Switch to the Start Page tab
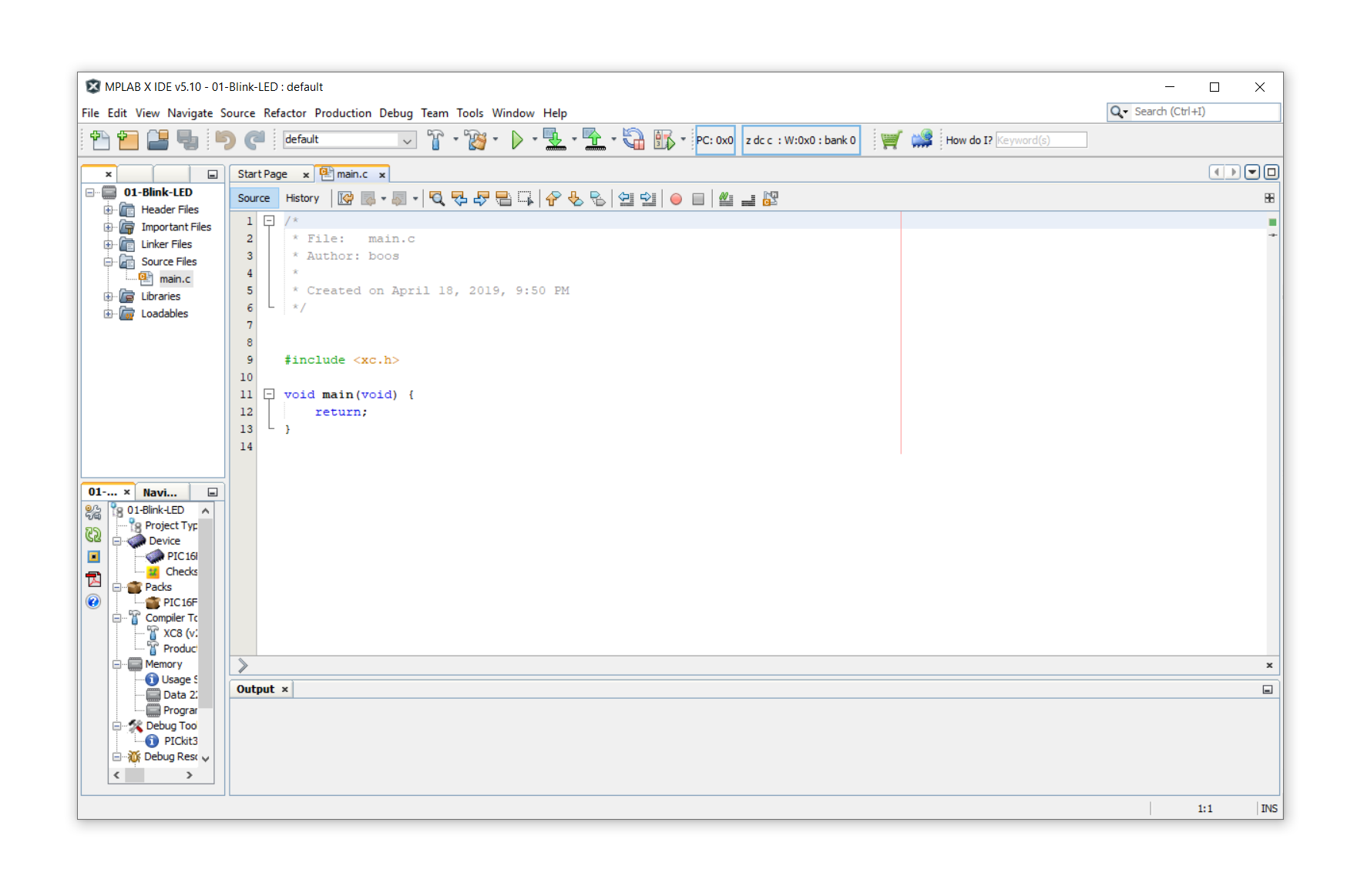Screen dimensions: 1364x896 pos(262,174)
